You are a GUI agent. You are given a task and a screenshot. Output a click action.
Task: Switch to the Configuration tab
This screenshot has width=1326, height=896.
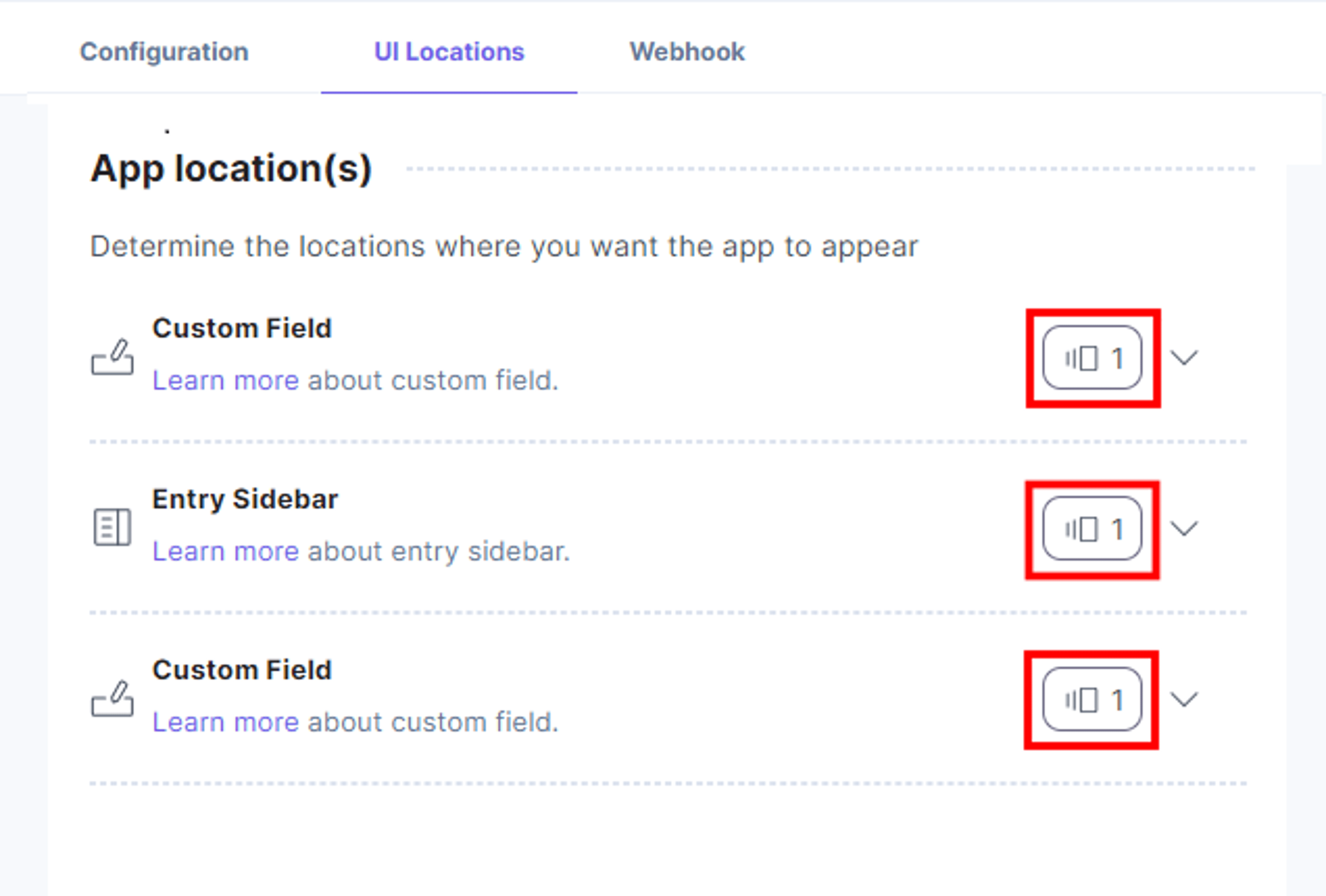pyautogui.click(x=164, y=52)
